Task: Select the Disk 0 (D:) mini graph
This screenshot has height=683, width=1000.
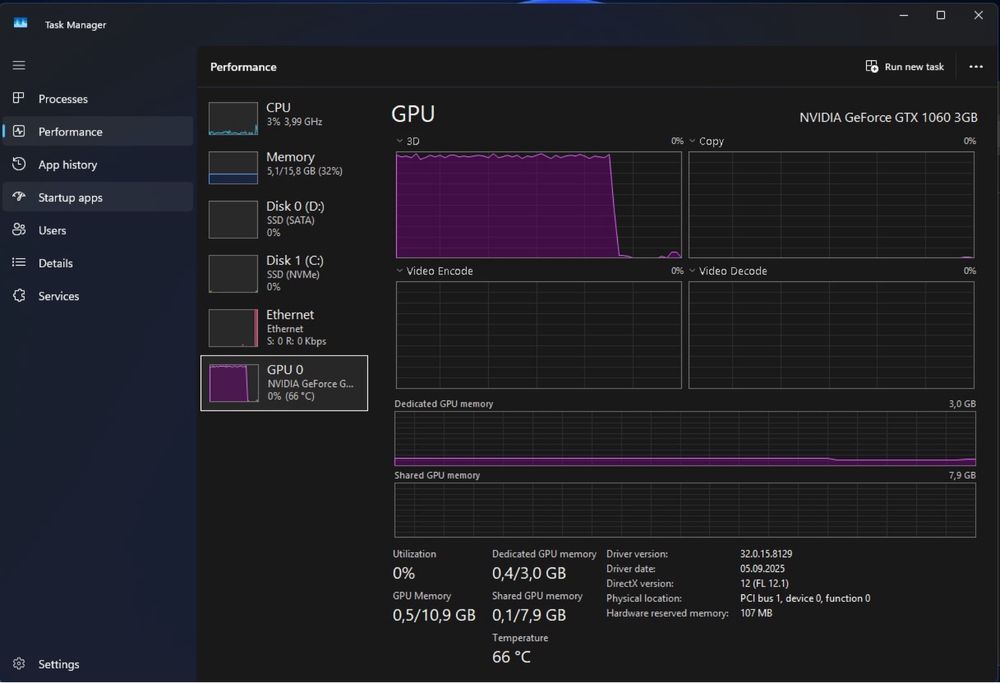Action: coord(233,219)
